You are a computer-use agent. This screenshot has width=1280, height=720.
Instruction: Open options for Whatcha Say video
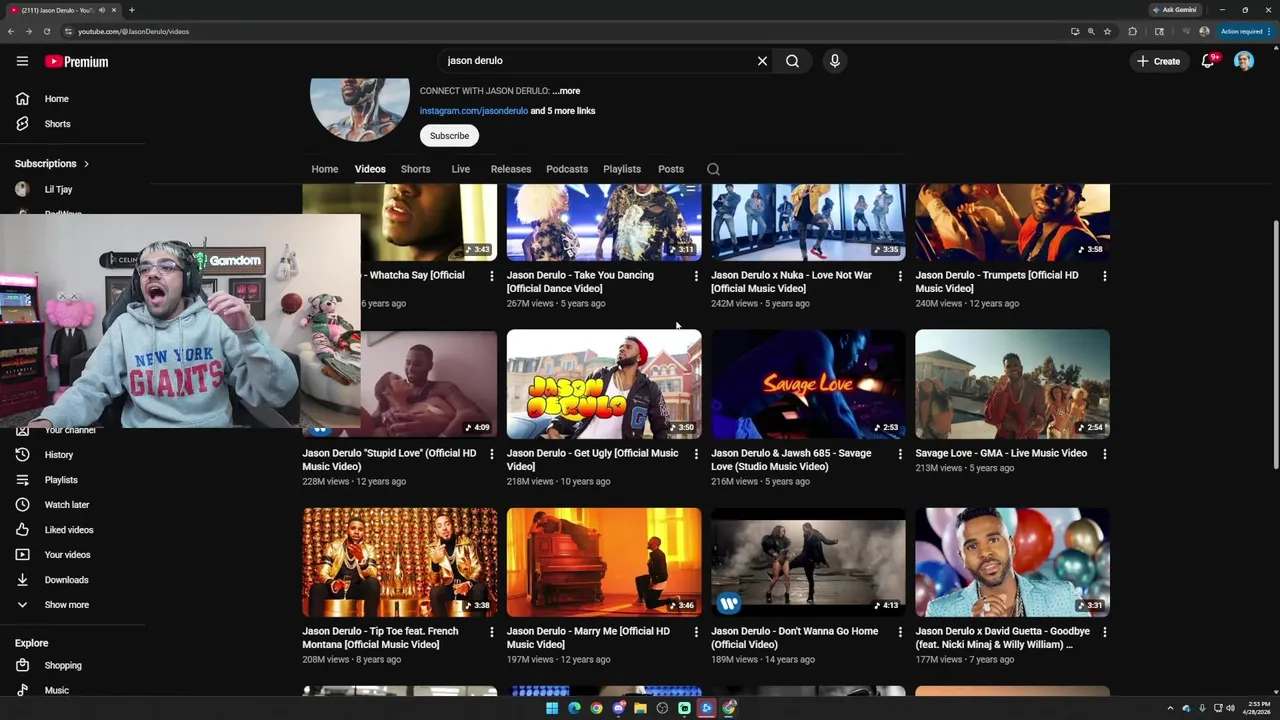(x=491, y=276)
